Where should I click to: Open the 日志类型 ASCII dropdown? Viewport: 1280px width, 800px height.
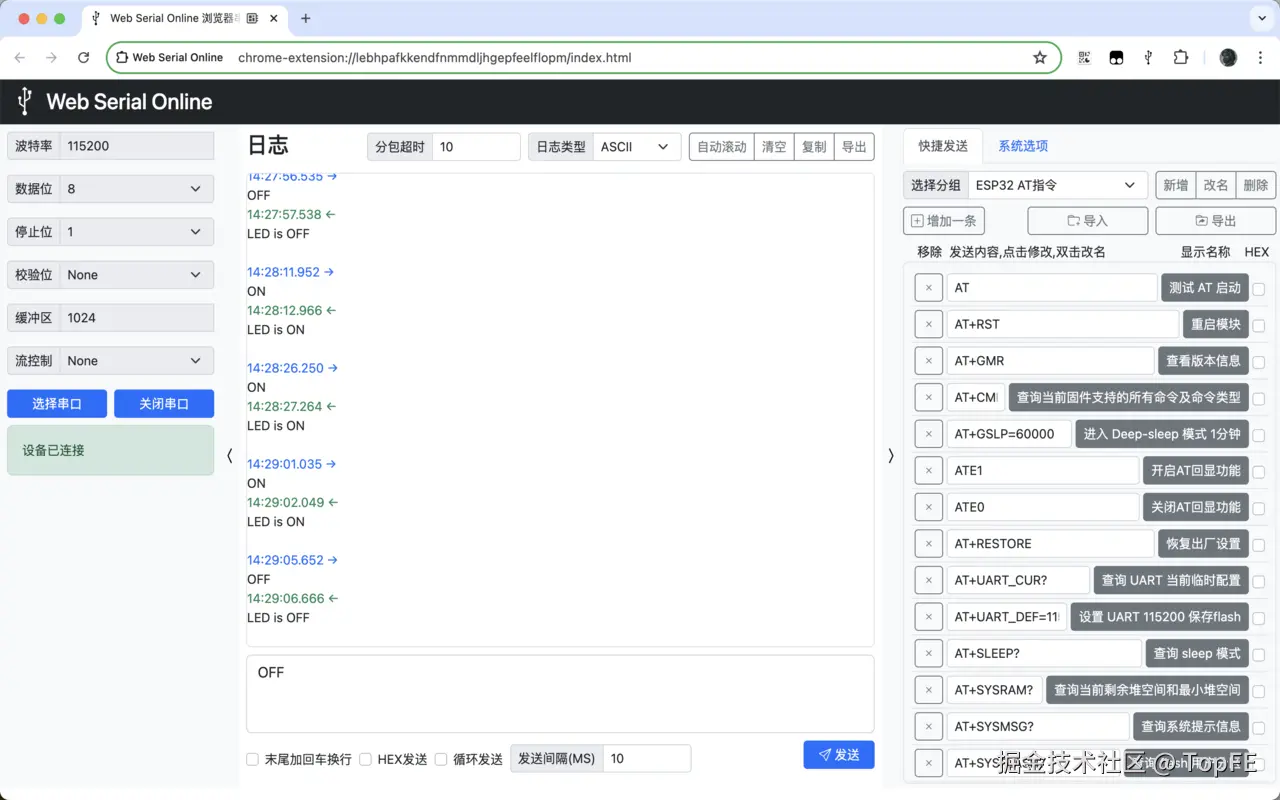click(636, 147)
